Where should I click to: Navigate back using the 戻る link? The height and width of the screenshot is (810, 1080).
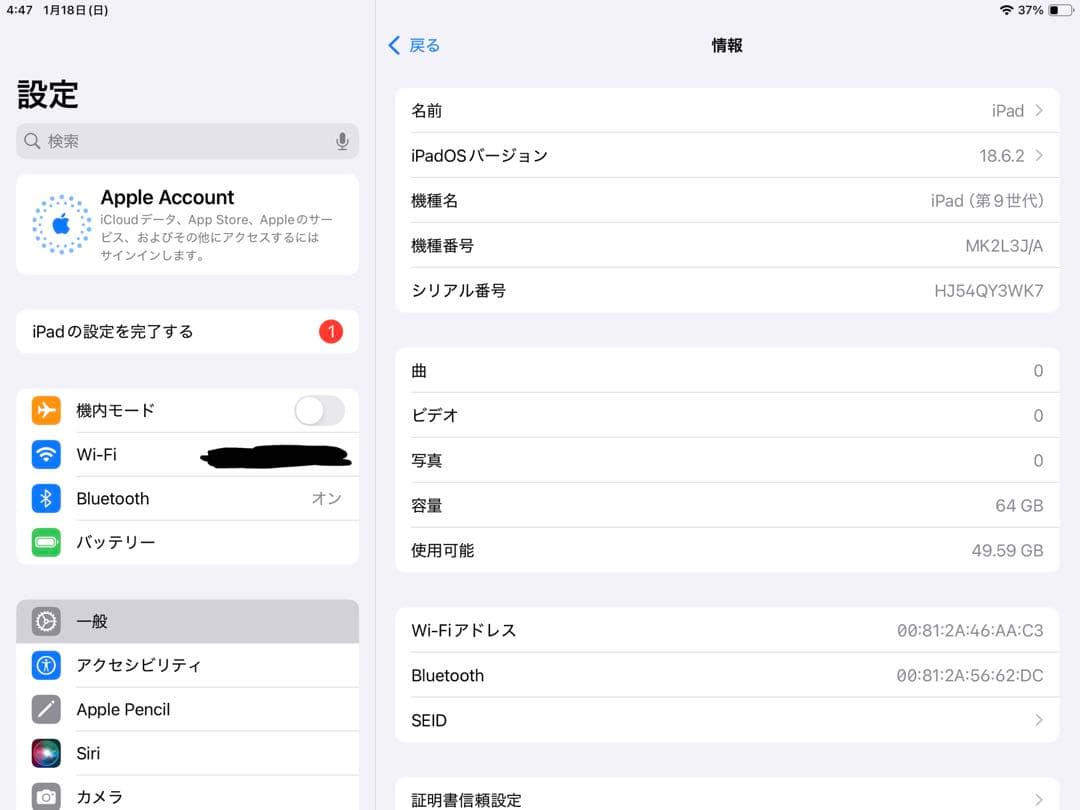click(x=412, y=45)
